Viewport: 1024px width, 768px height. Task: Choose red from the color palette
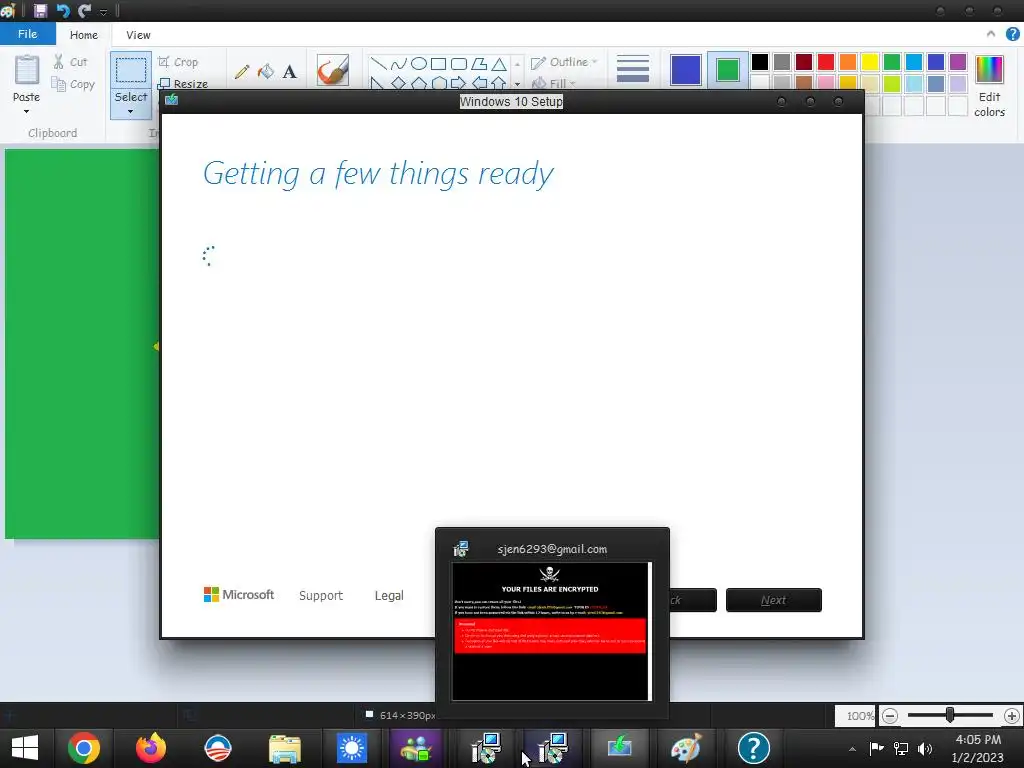(x=826, y=62)
